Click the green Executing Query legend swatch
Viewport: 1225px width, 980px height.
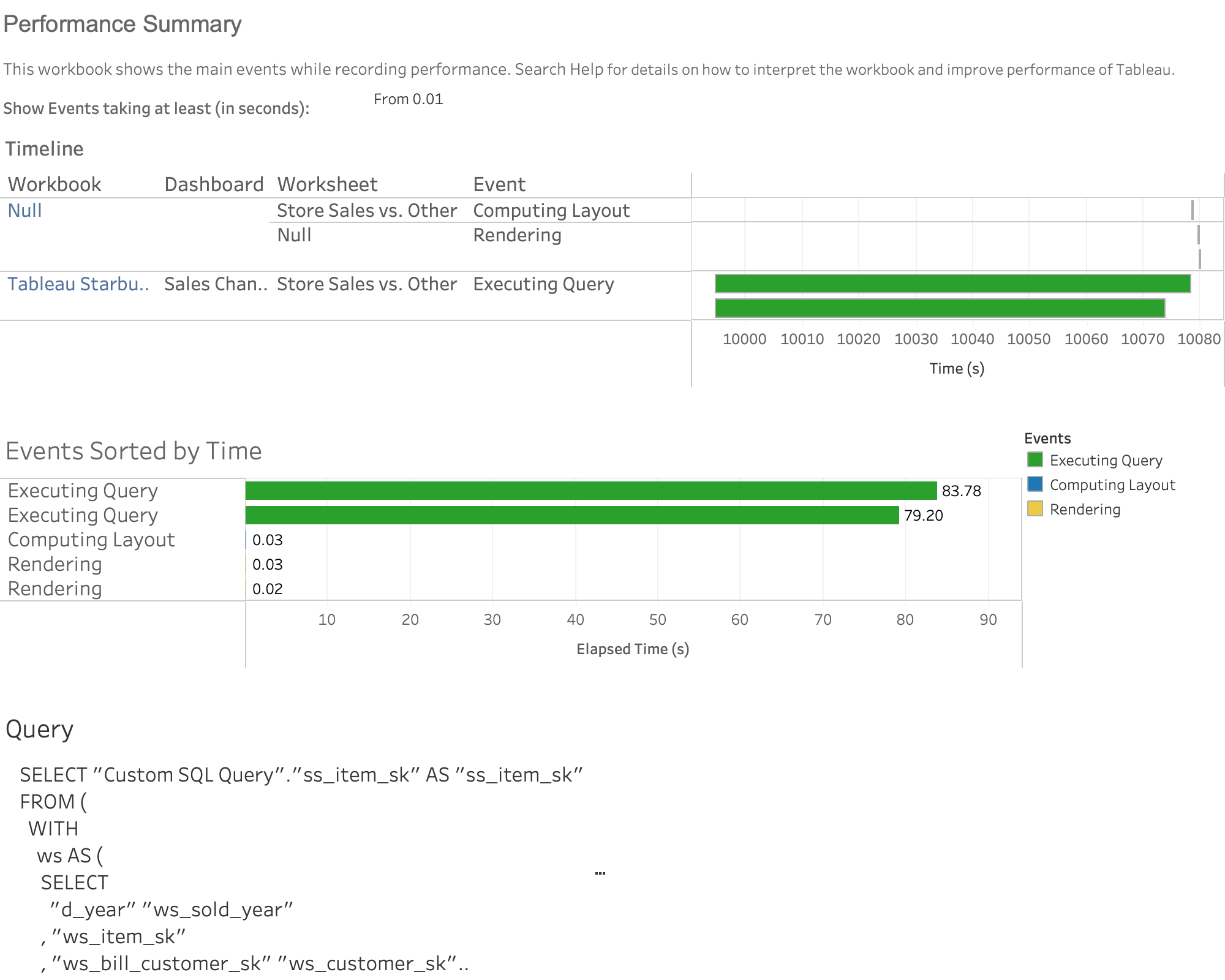[1035, 460]
